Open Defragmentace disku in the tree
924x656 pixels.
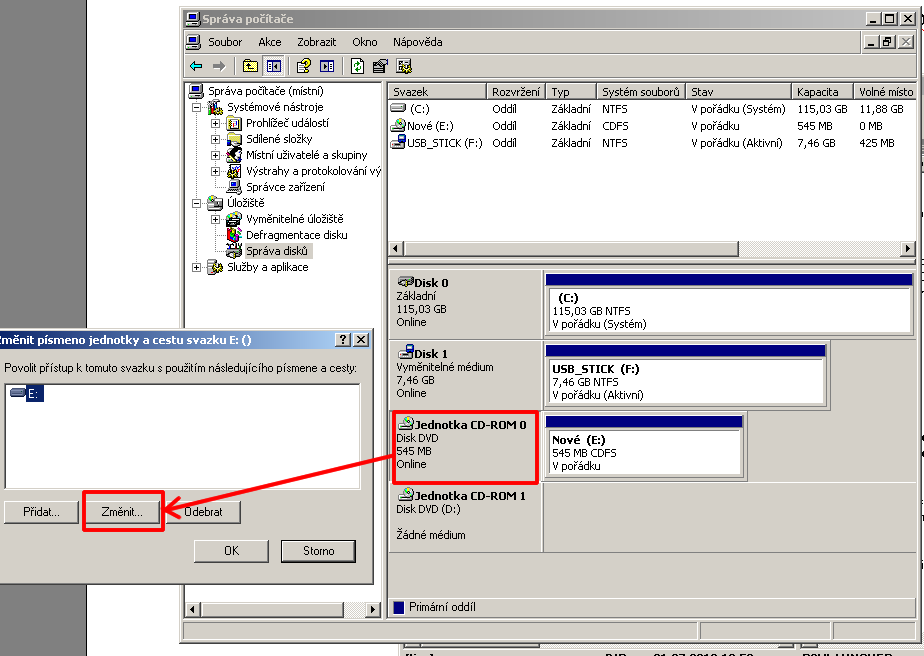tap(296, 235)
